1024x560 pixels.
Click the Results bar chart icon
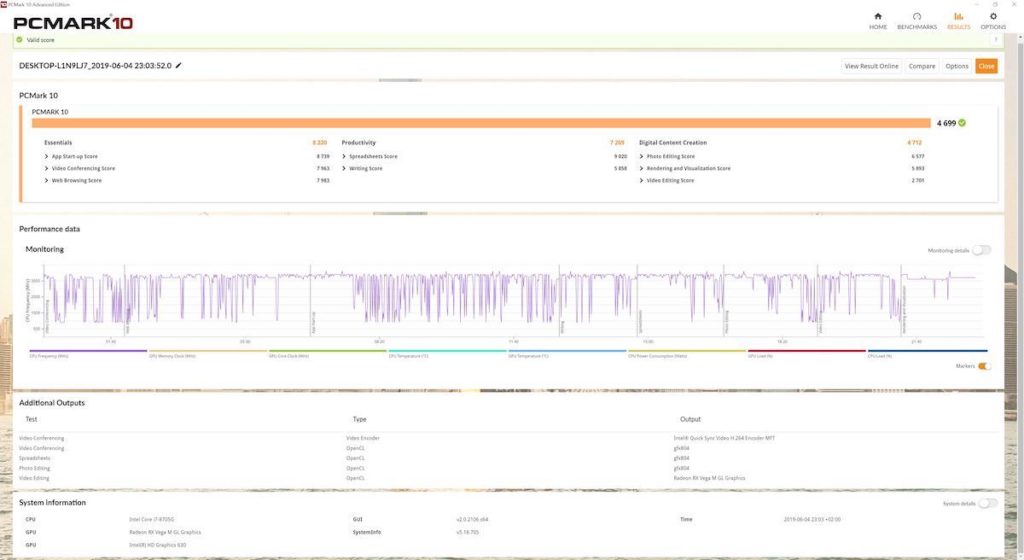click(x=958, y=17)
